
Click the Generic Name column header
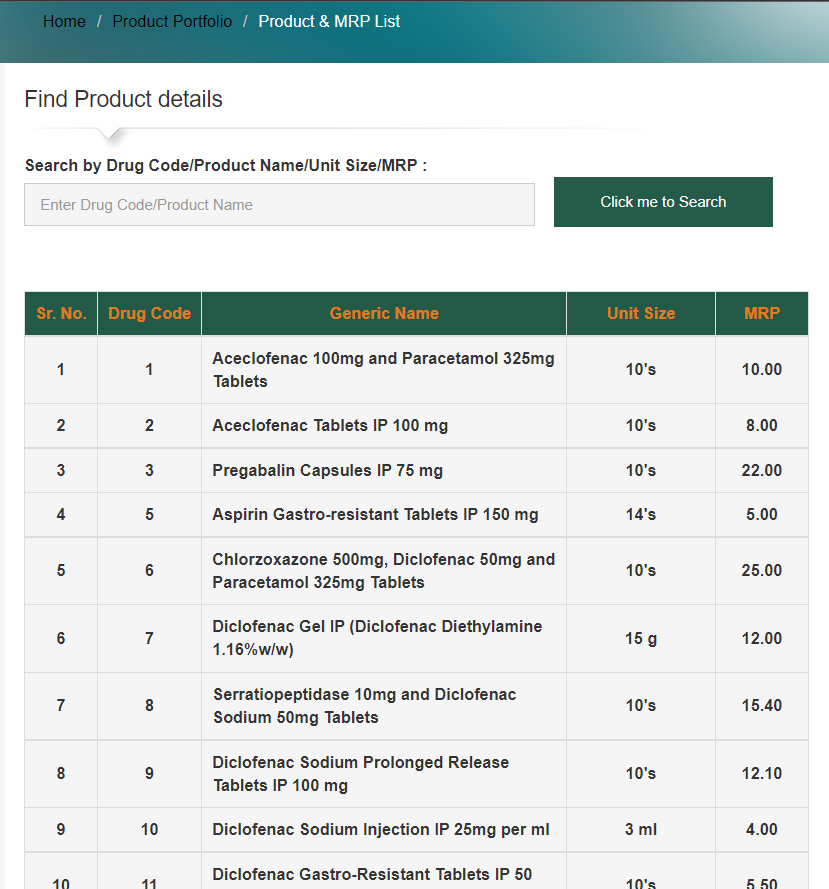coord(384,313)
